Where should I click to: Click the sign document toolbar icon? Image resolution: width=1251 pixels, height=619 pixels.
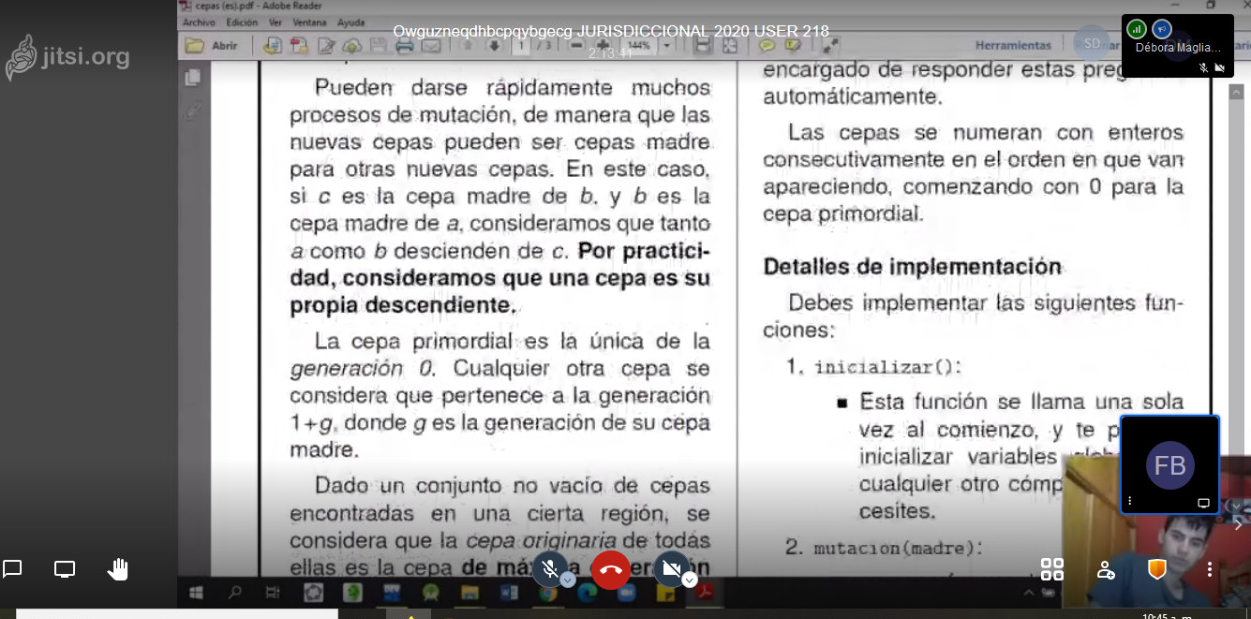click(x=326, y=45)
